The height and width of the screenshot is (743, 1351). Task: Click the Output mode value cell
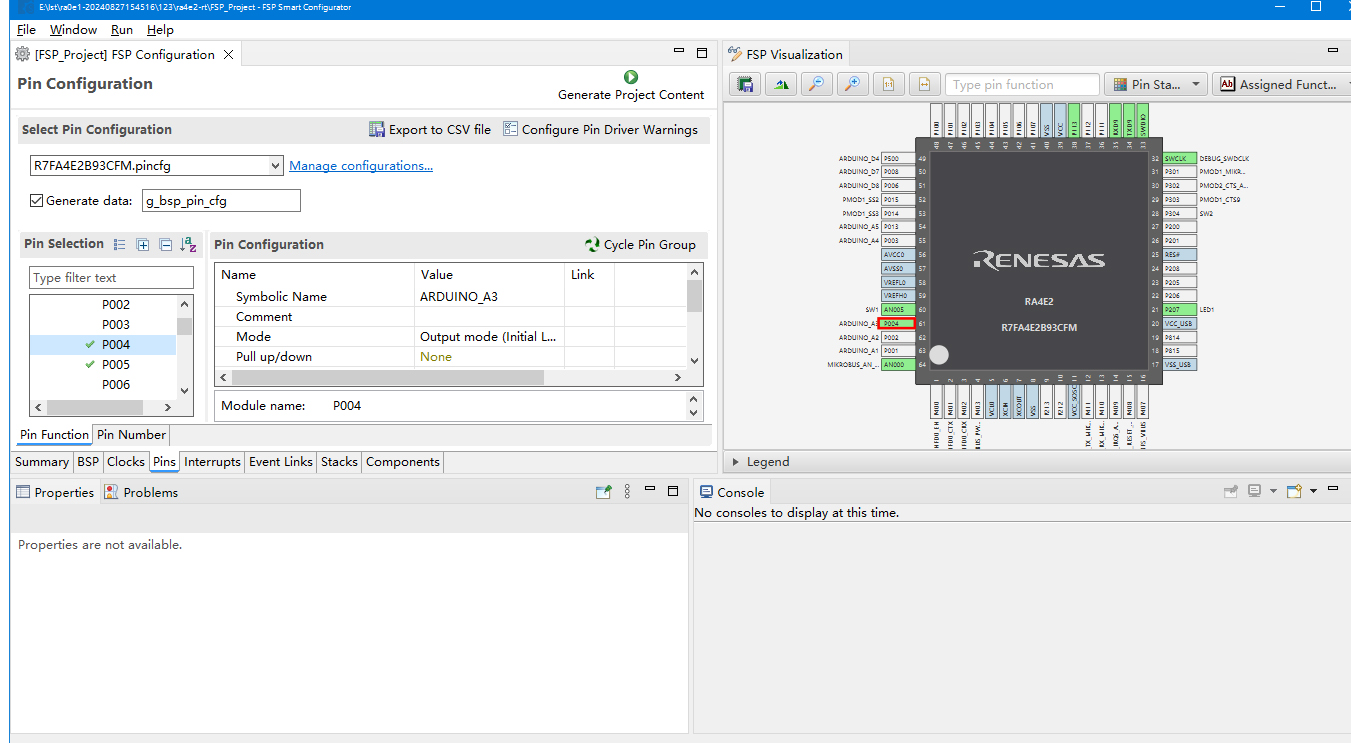coord(488,336)
